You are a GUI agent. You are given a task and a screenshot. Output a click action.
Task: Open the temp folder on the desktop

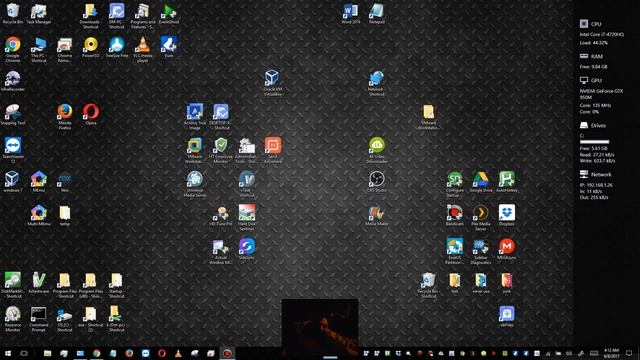coord(64,216)
